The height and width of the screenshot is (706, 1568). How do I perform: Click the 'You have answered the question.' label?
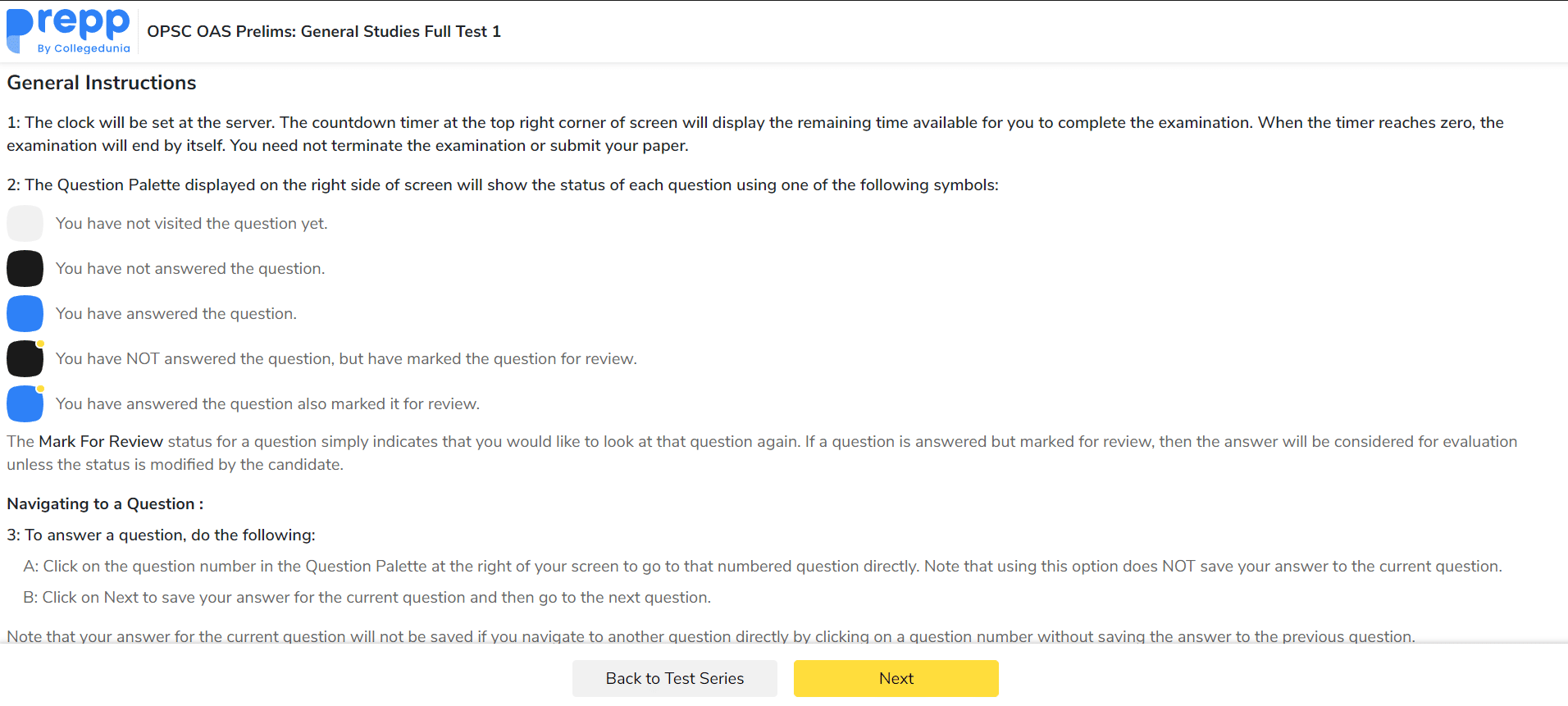click(x=176, y=314)
